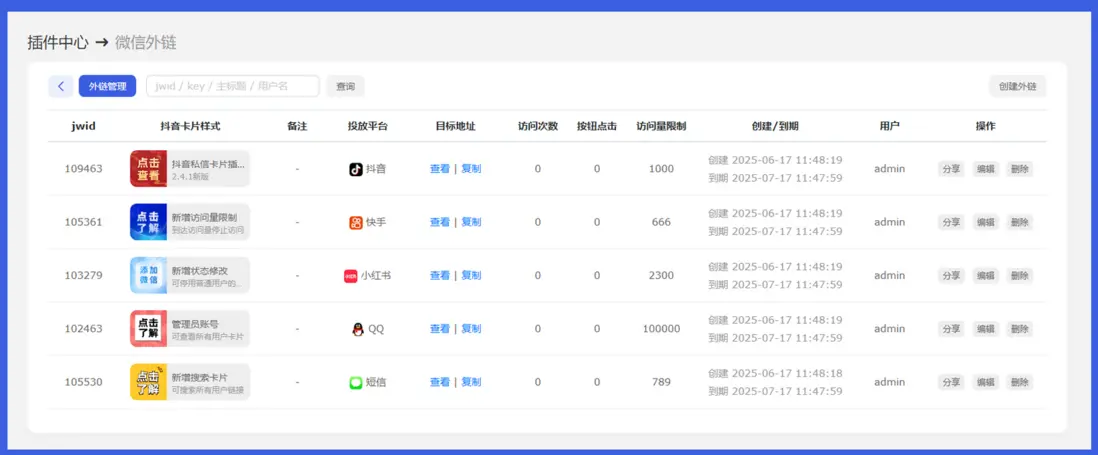1098x455 pixels.
Task: Click the visit limit value 1000
Action: (661, 169)
